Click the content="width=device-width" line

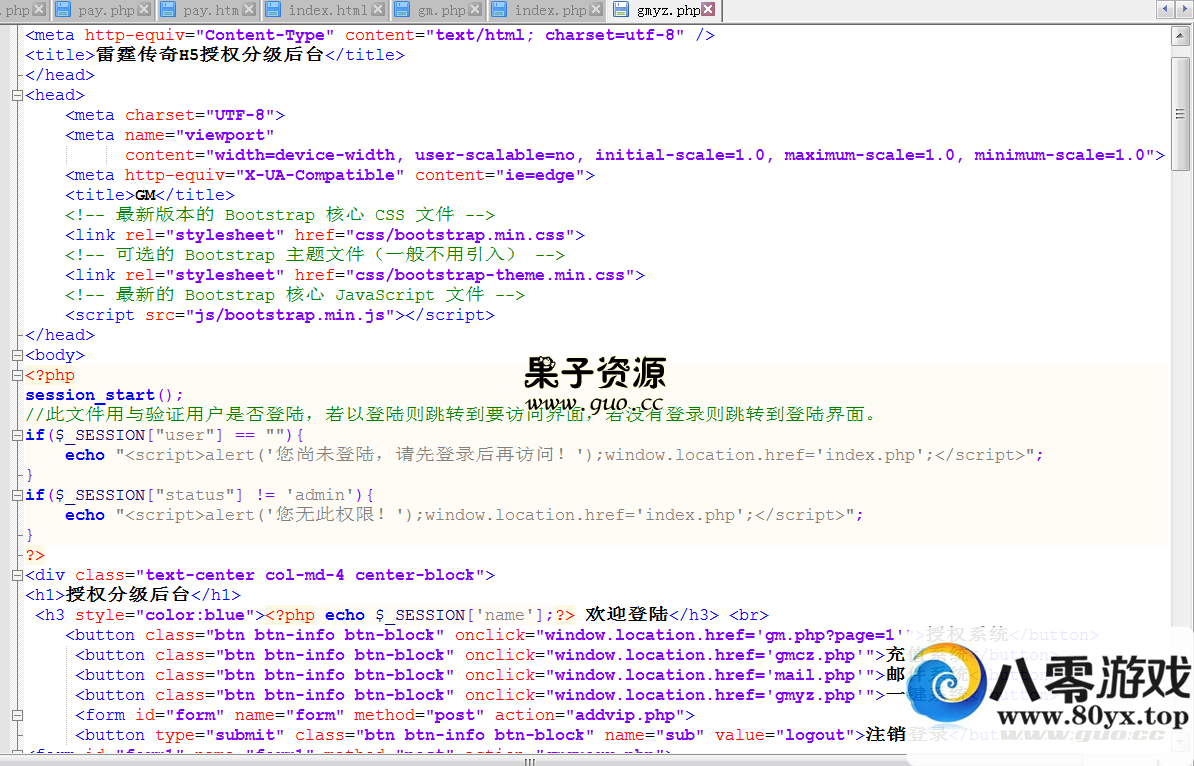pyautogui.click(x=645, y=155)
